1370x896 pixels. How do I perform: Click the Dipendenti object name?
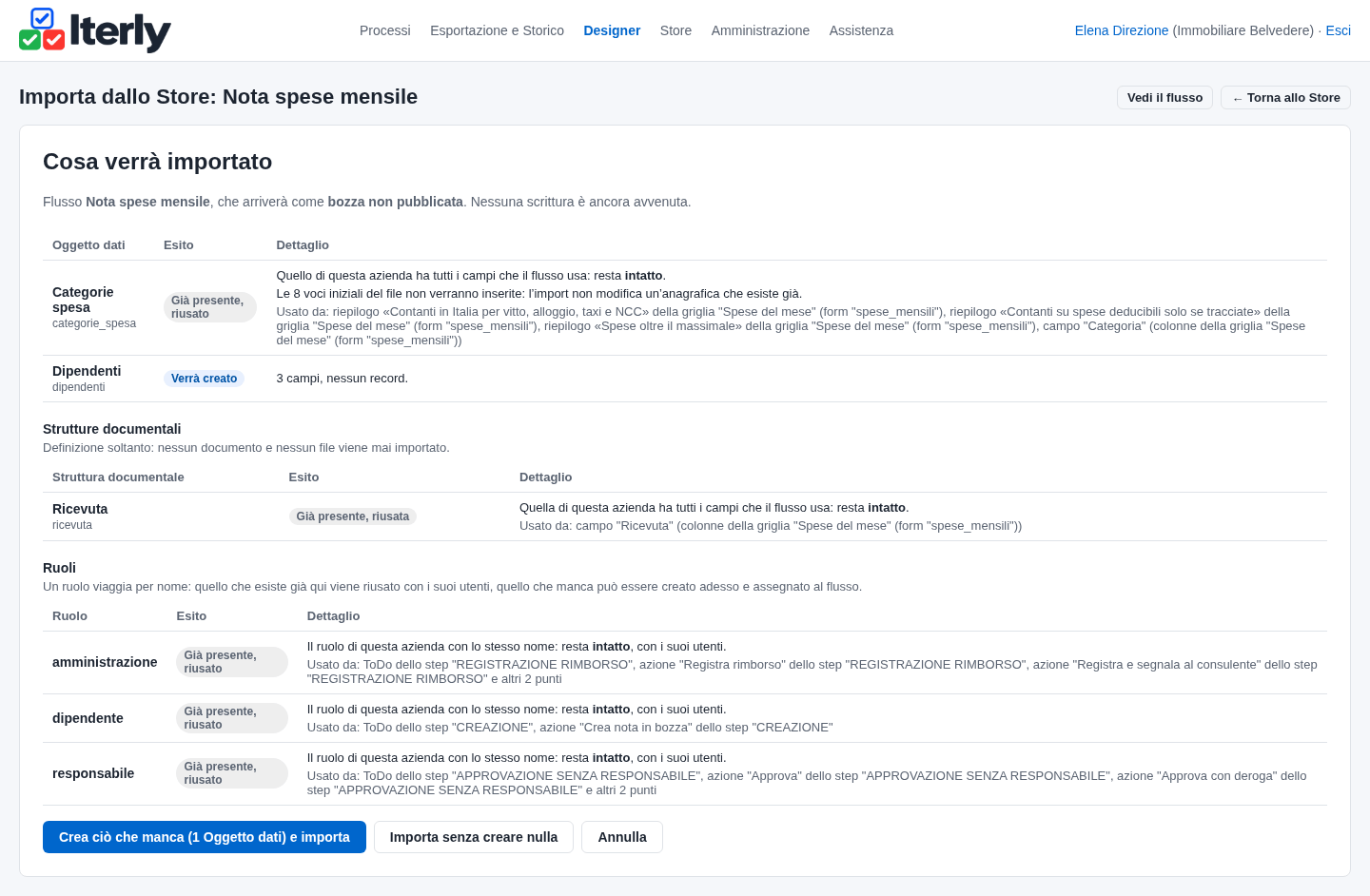pos(87,371)
